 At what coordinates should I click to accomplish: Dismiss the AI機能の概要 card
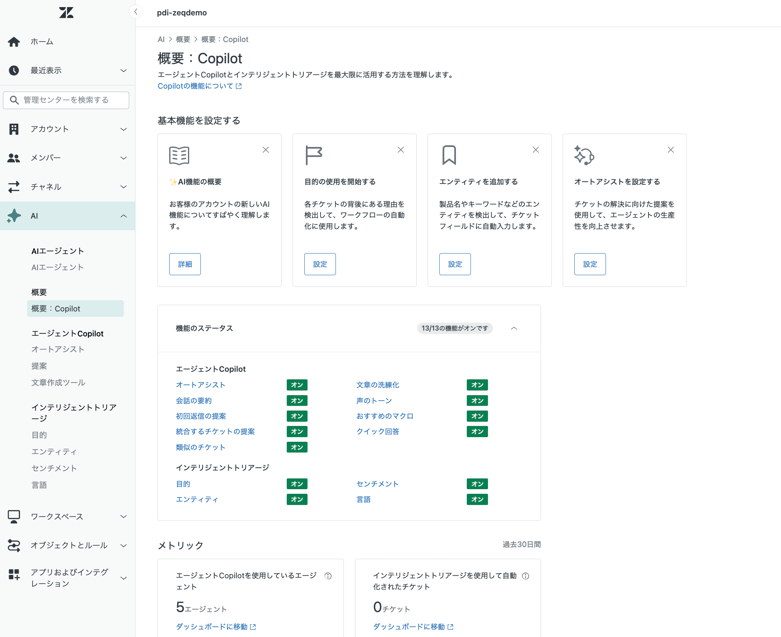tap(266, 150)
